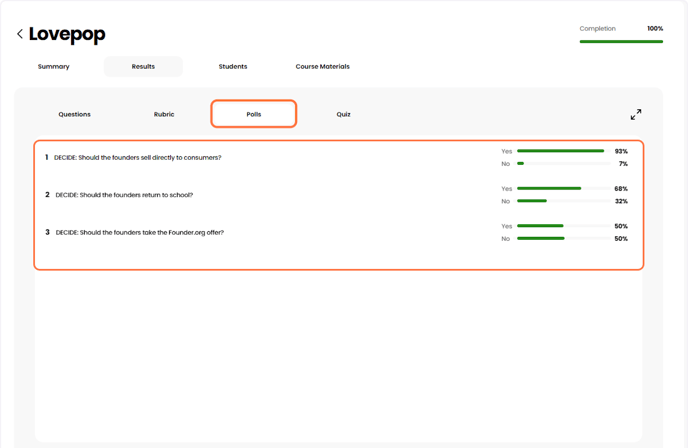
Task: Open the Quiz sub-tab
Action: pyautogui.click(x=343, y=114)
